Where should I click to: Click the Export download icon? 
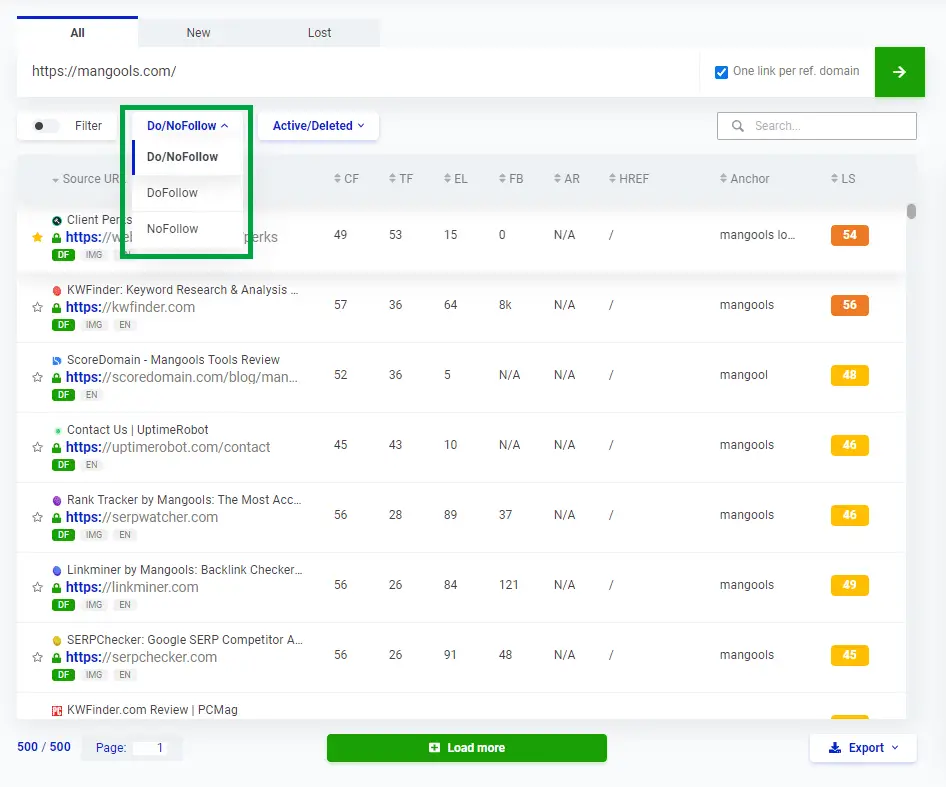coord(834,748)
